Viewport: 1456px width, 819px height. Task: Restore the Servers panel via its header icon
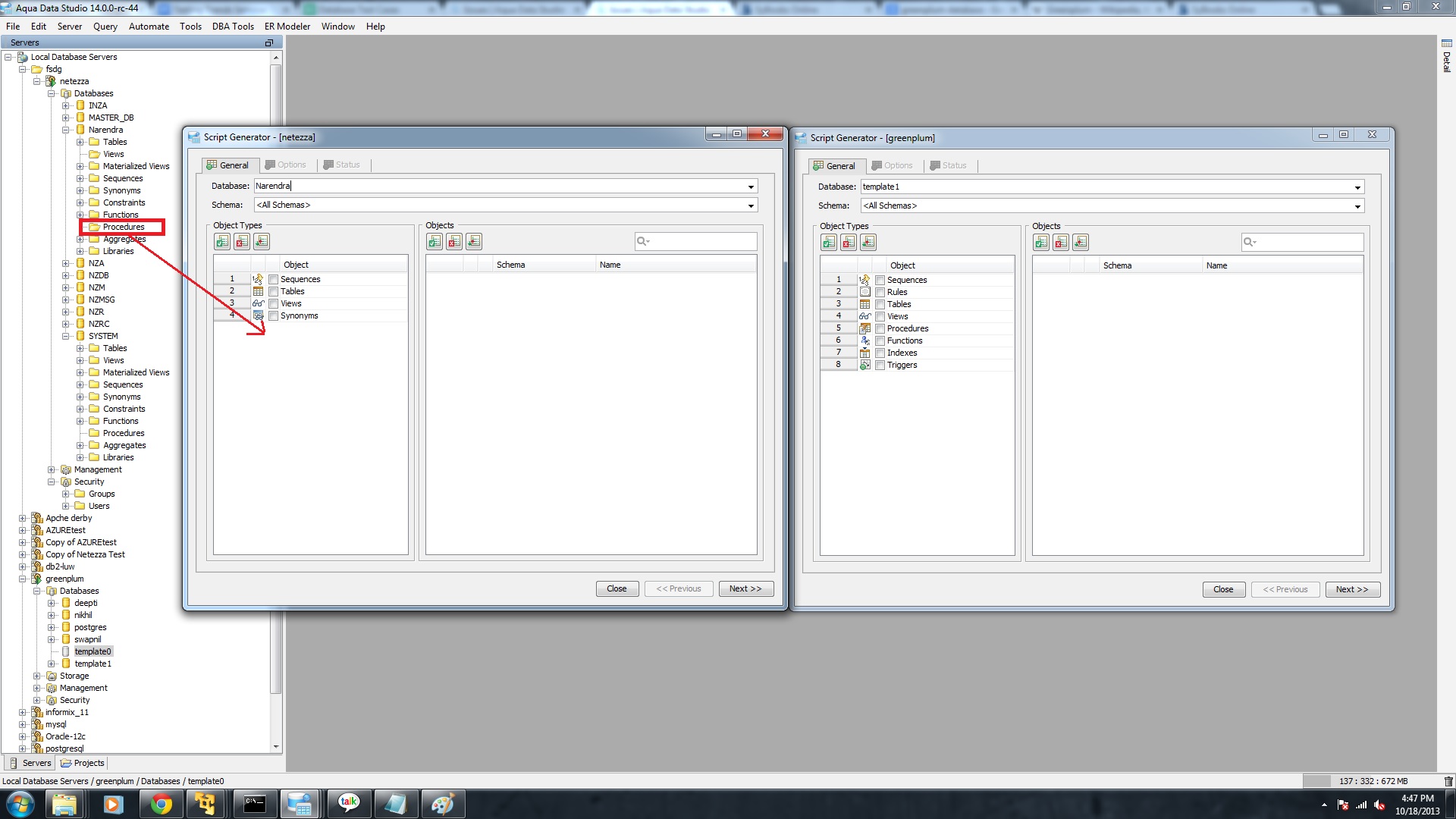point(268,42)
